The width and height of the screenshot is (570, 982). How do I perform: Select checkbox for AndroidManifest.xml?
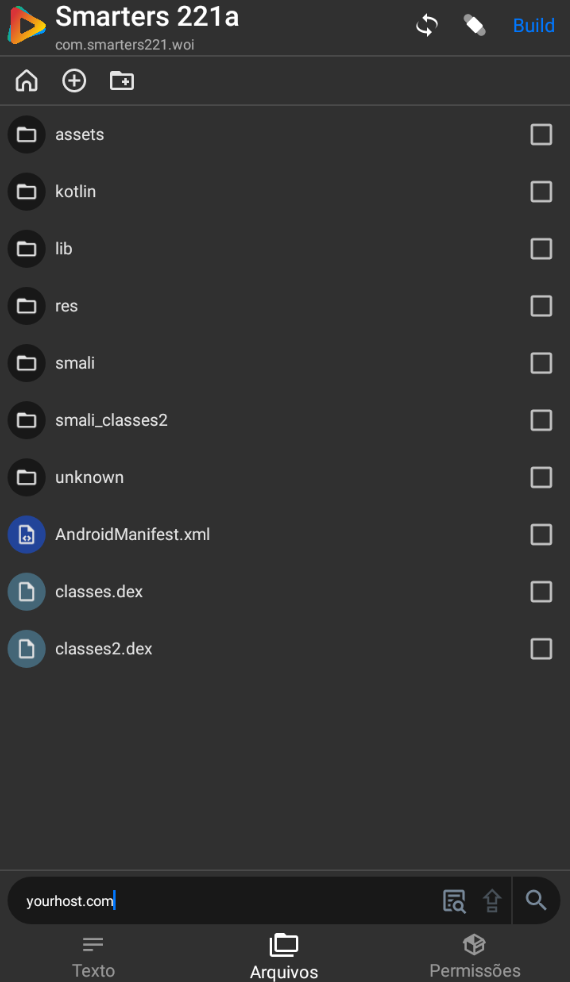coord(541,535)
